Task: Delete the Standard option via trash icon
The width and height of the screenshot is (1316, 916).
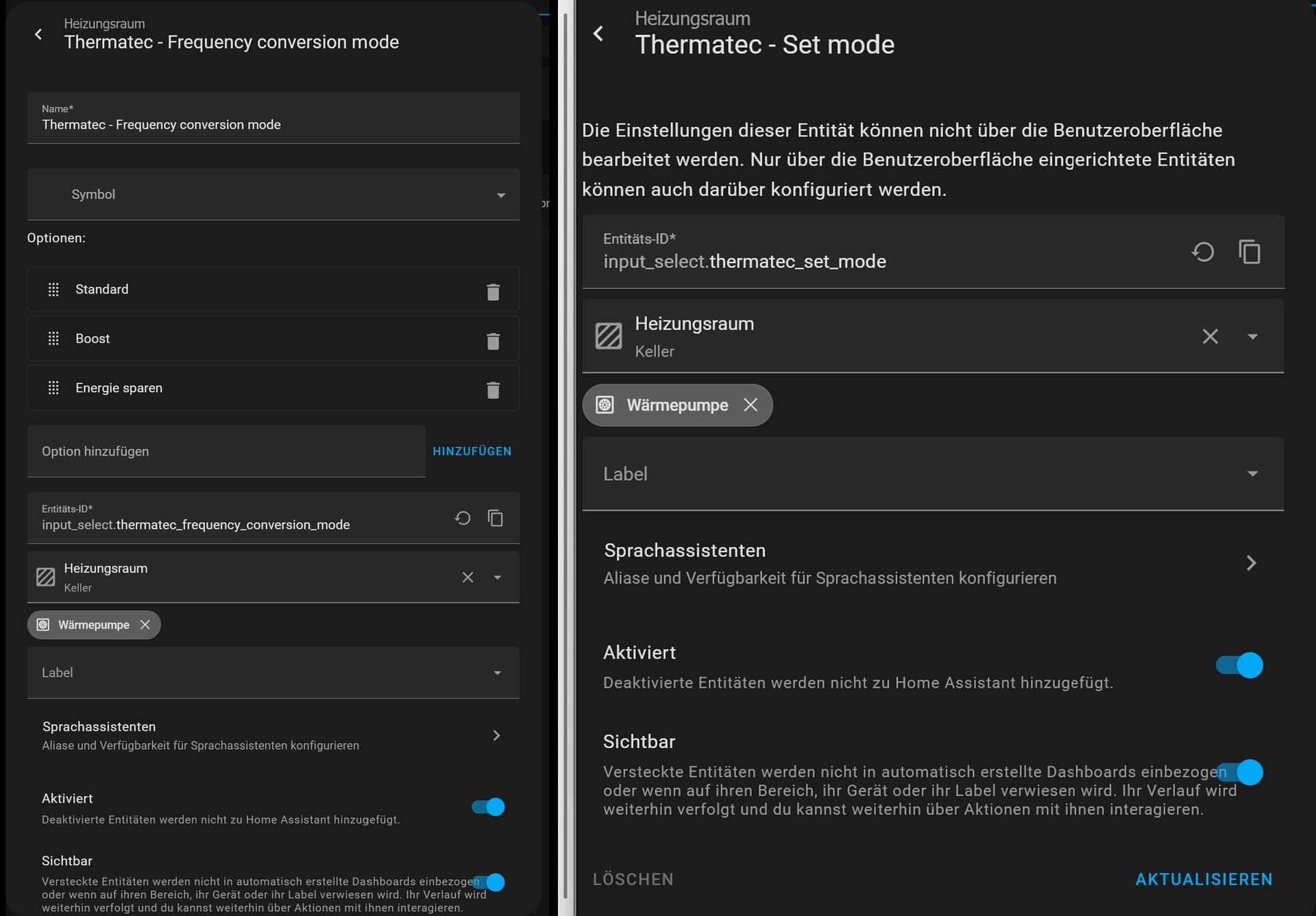Action: pos(493,291)
